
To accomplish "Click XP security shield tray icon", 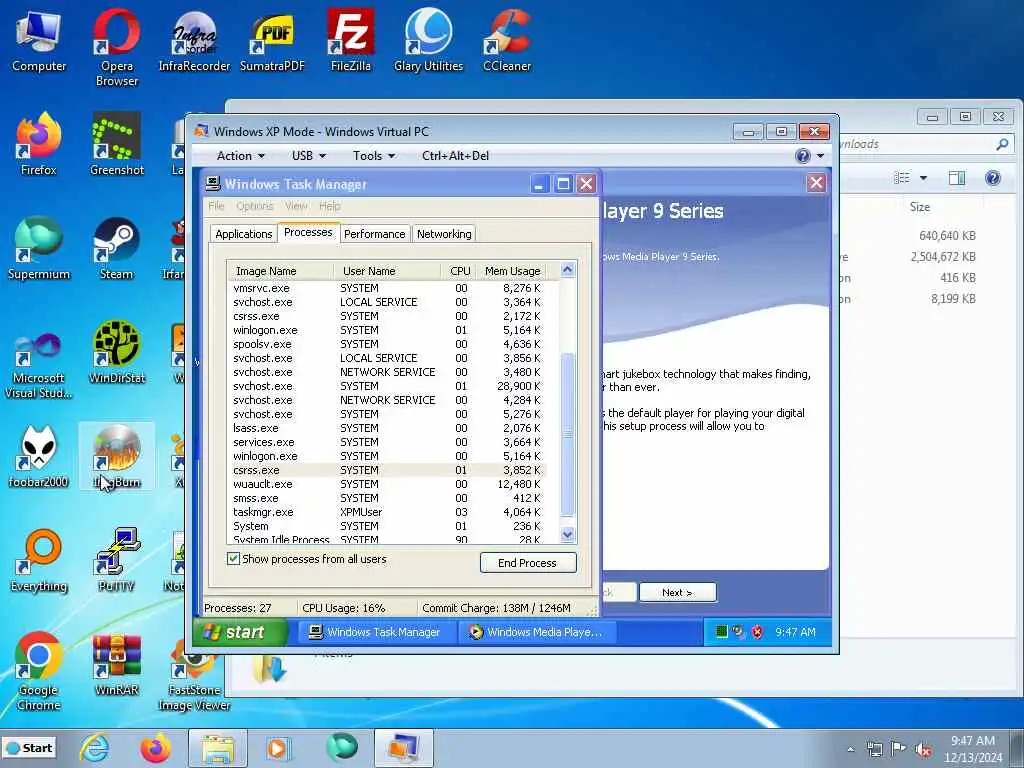I will point(757,632).
